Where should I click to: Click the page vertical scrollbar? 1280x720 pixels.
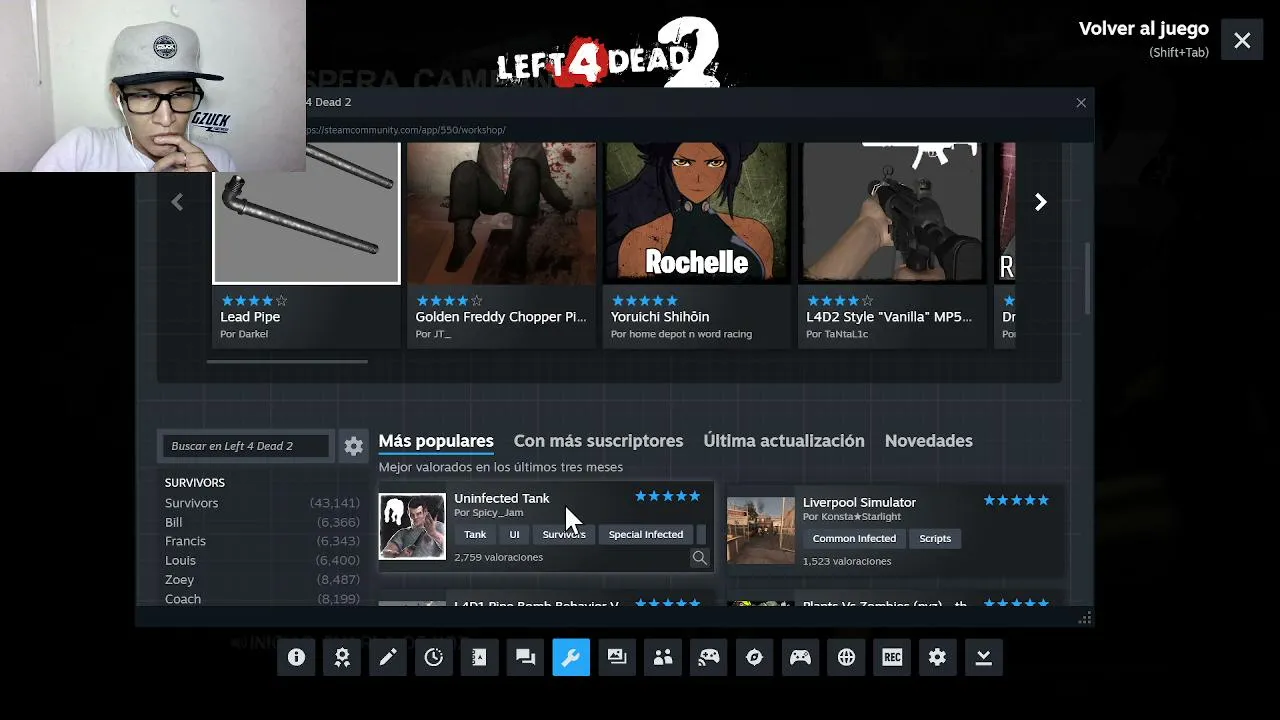click(x=1087, y=278)
